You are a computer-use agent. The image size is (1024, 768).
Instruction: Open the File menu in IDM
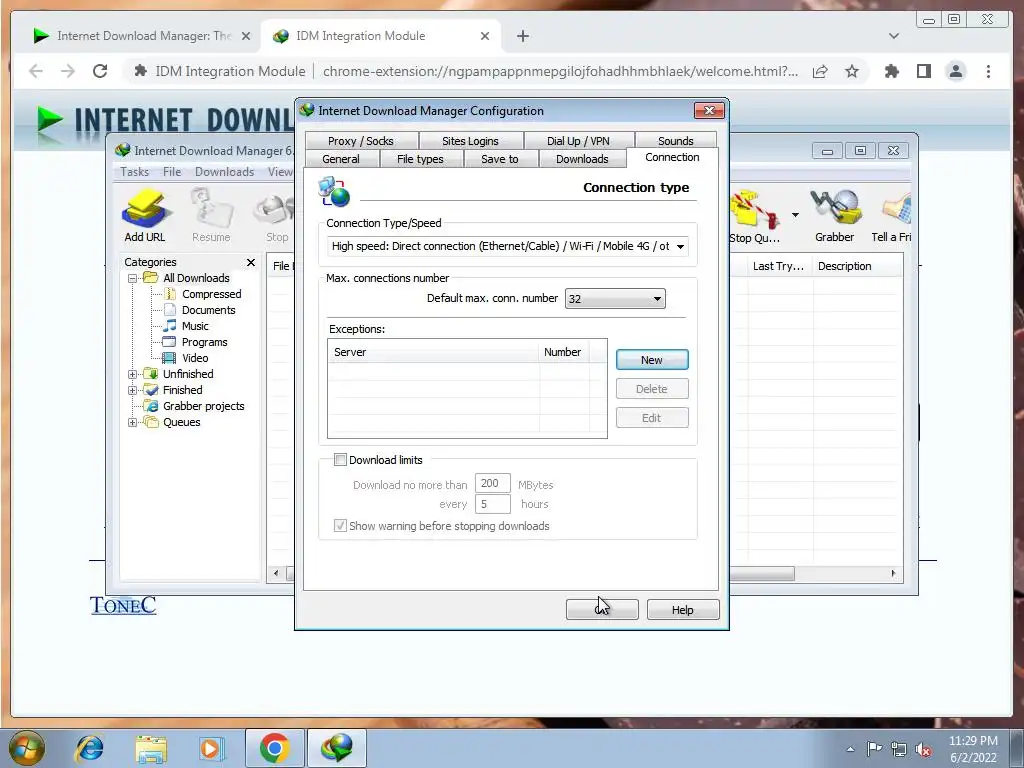coord(172,172)
